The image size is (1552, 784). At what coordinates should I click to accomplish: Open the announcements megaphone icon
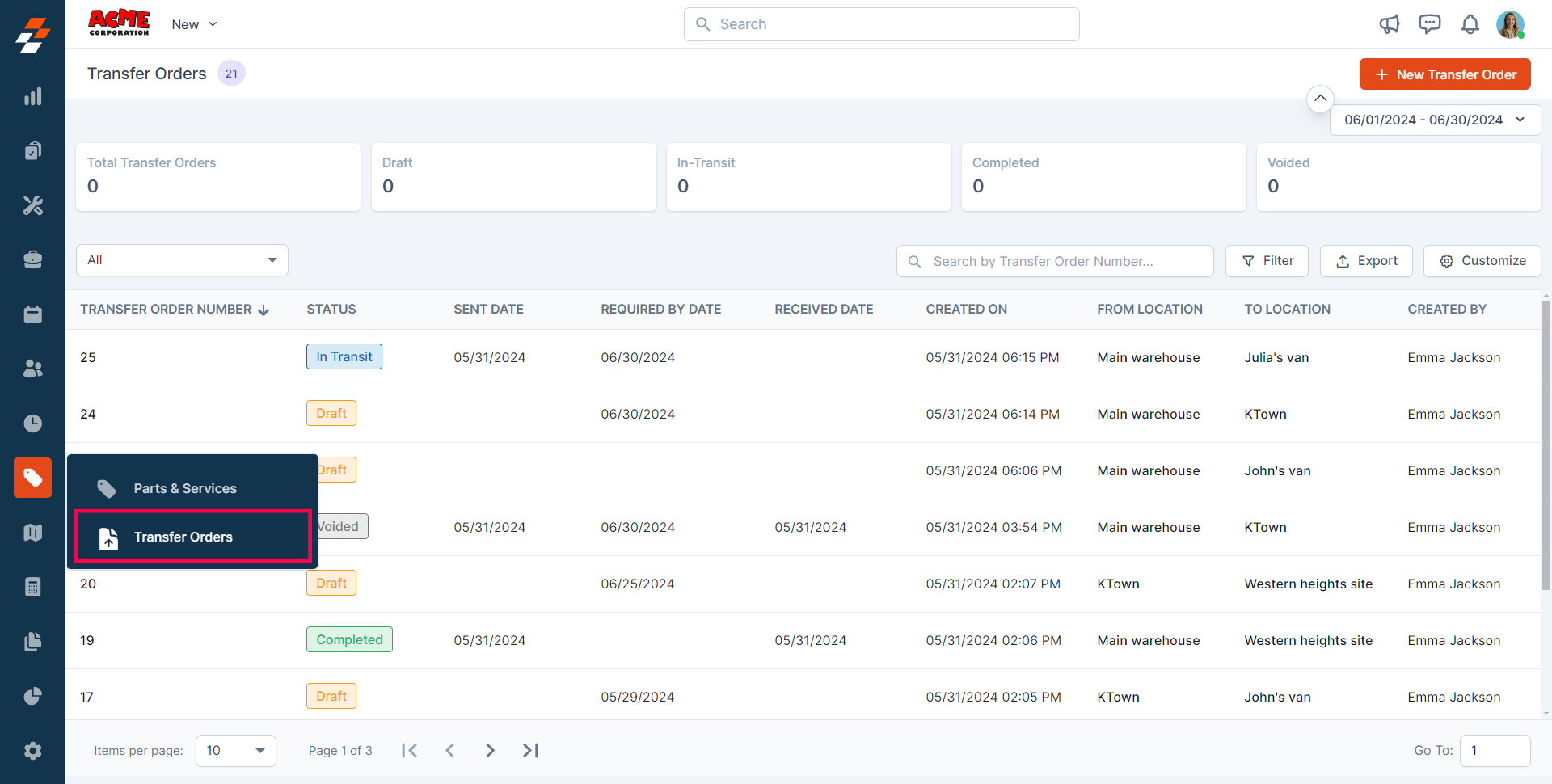(1389, 24)
